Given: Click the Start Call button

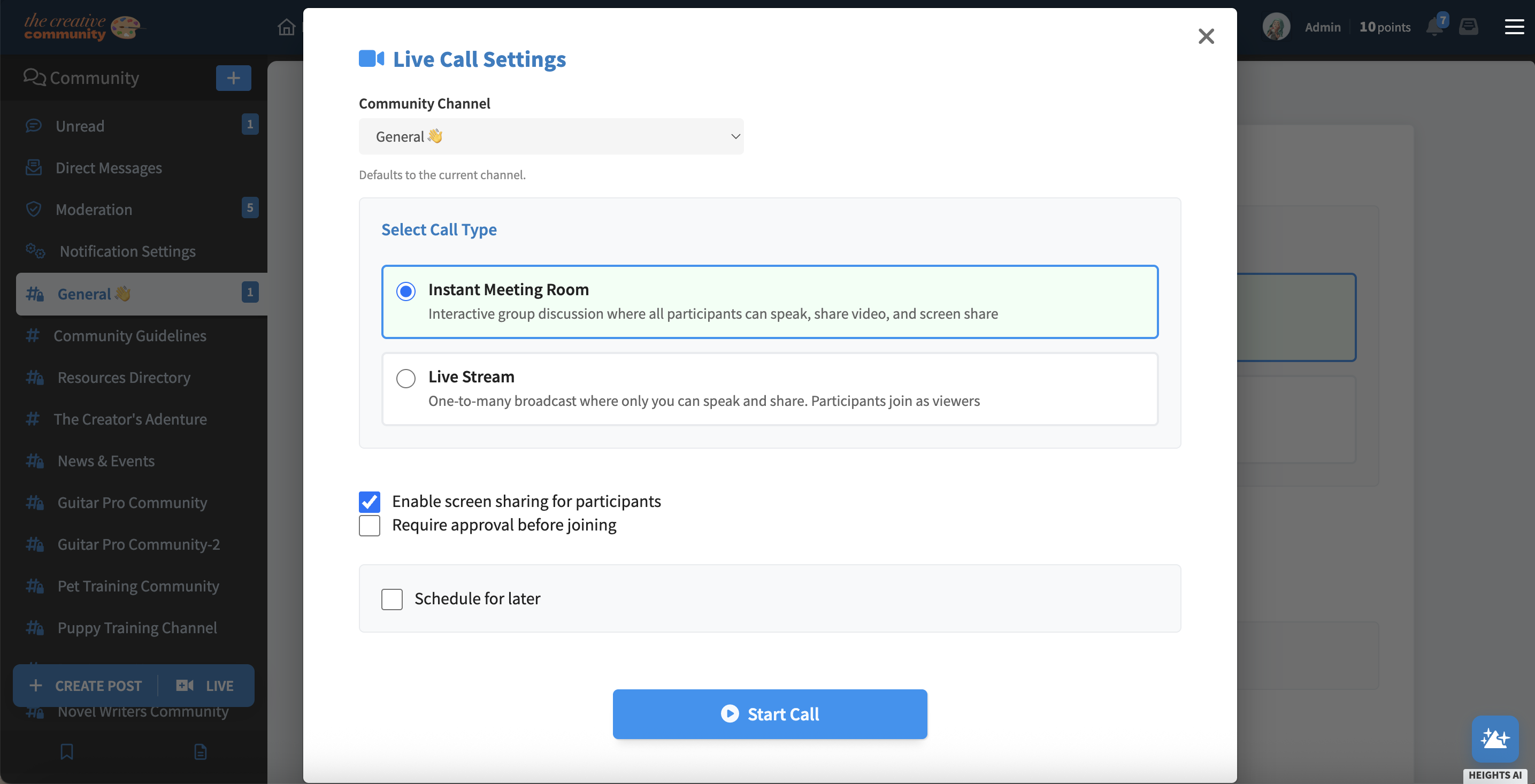Looking at the screenshot, I should 770,714.
